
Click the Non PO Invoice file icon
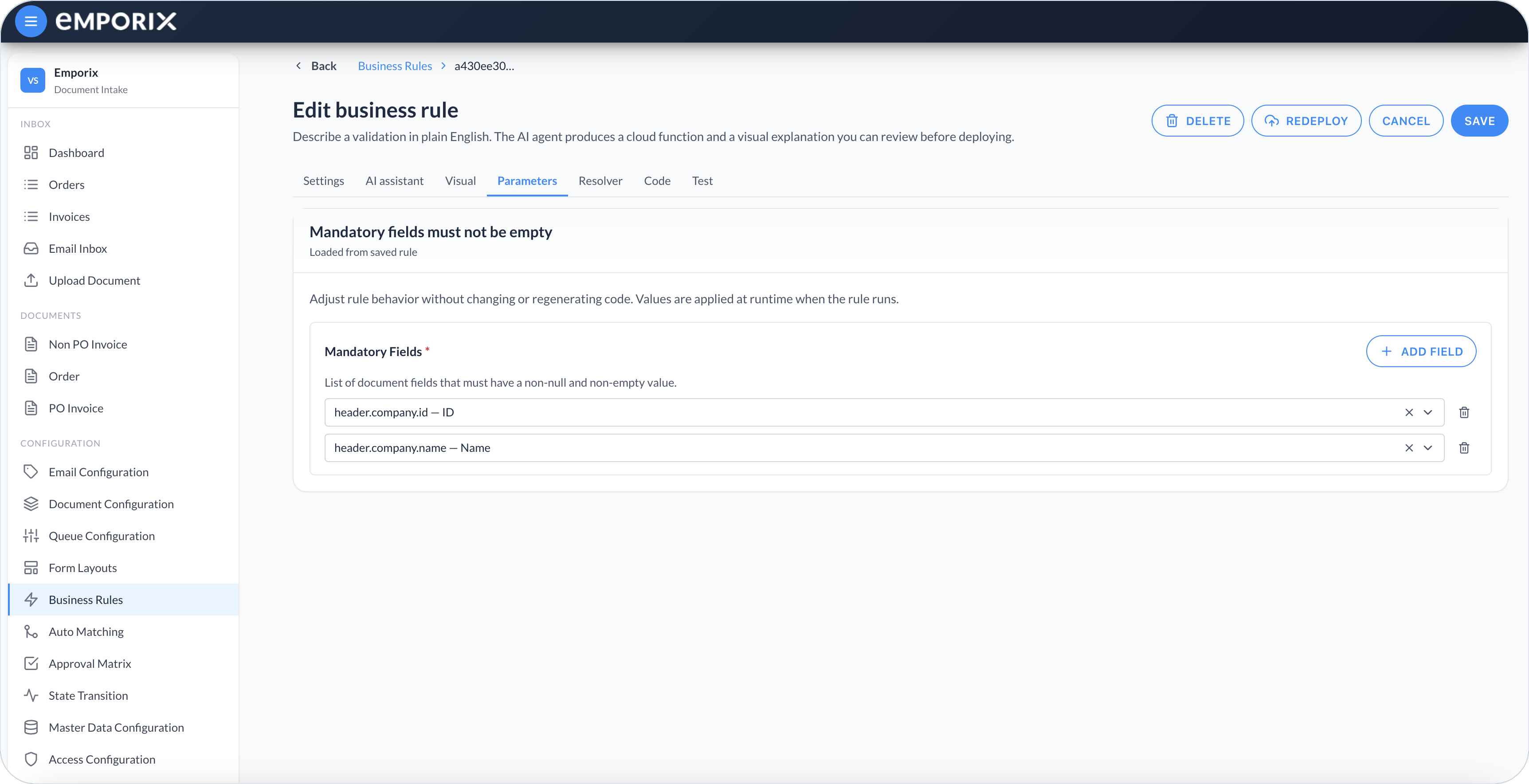(31, 344)
